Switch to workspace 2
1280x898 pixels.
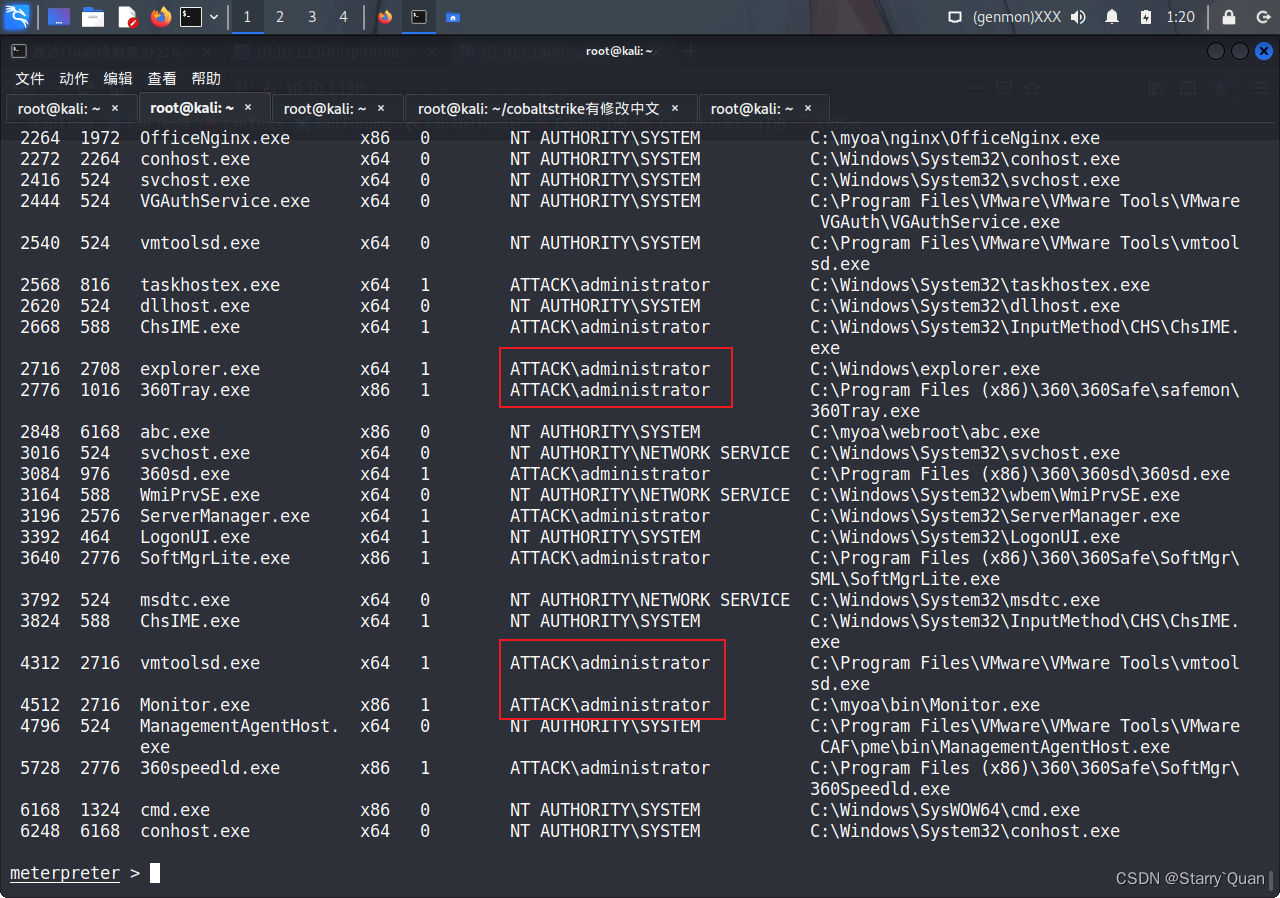tap(279, 17)
